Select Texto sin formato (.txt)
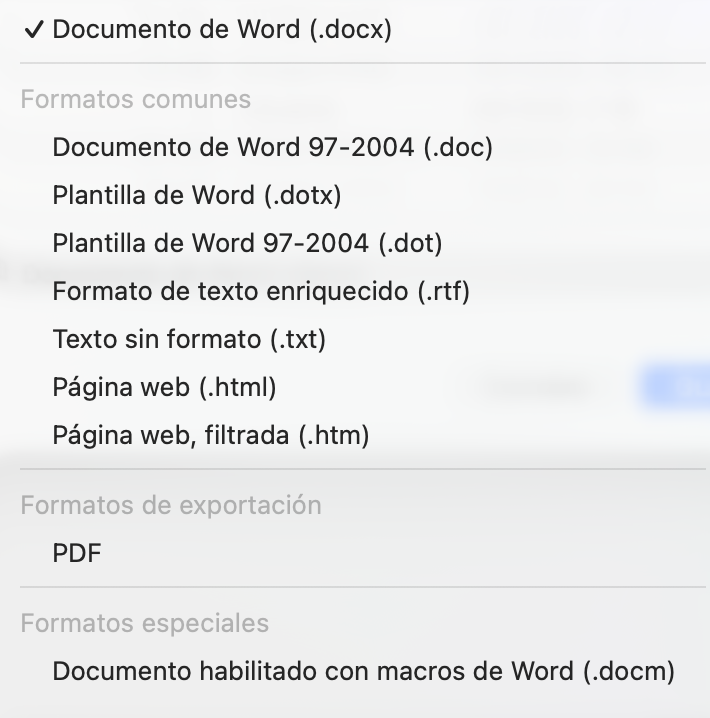This screenshot has height=718, width=710. (189, 340)
